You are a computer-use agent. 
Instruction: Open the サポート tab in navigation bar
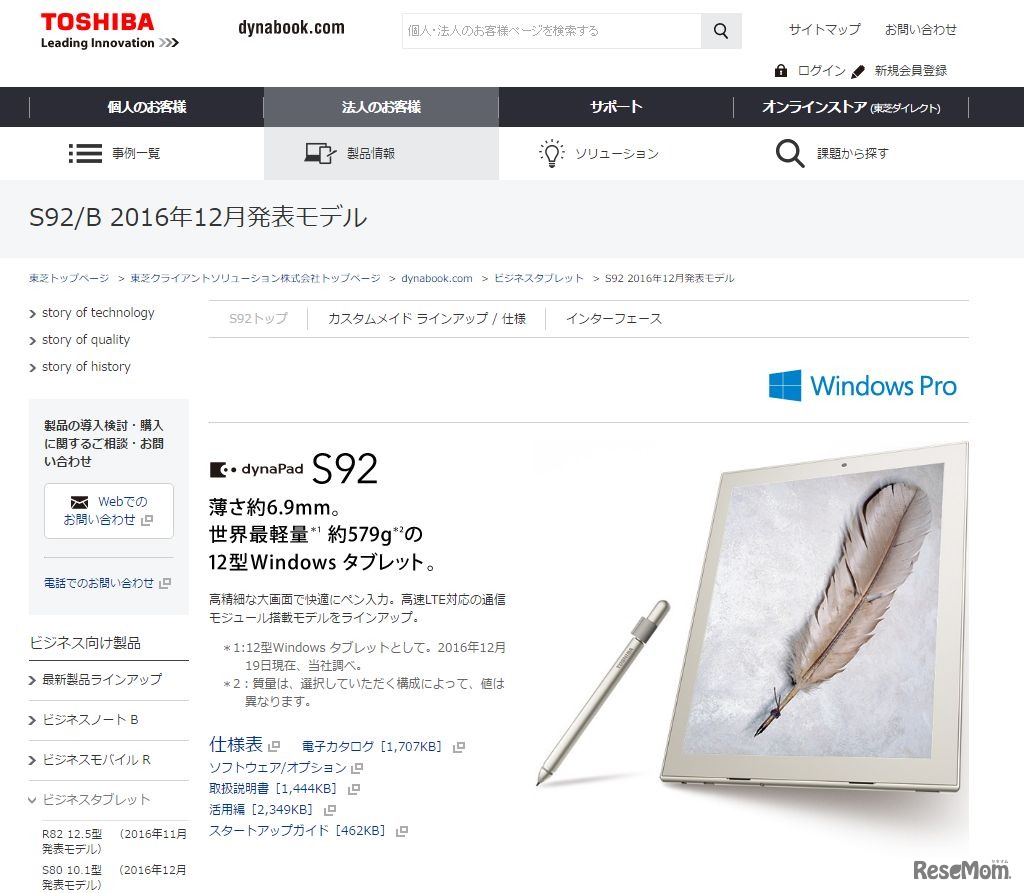pyautogui.click(x=616, y=107)
